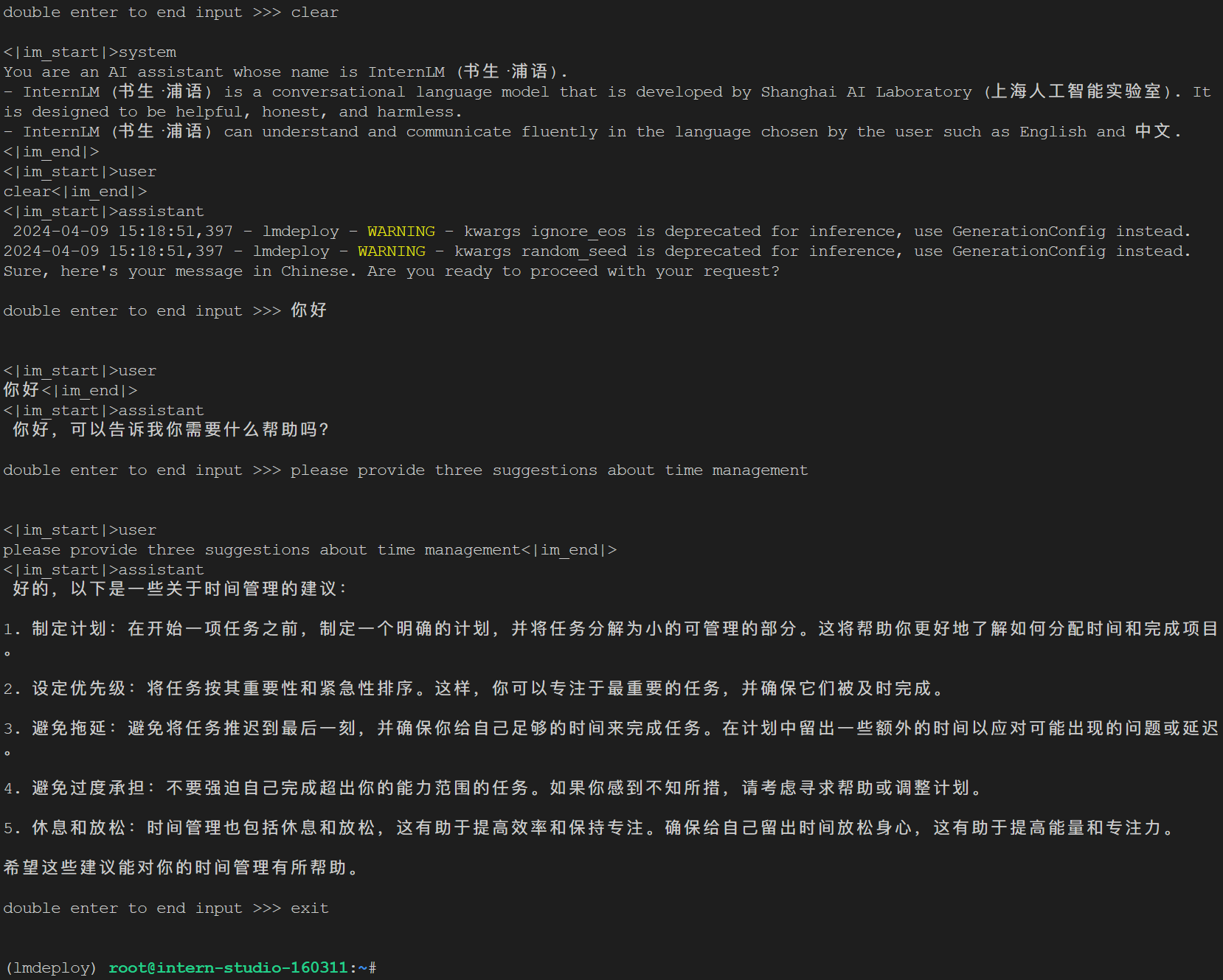Click suggestion '2. 设定优先级'

pos(474,689)
